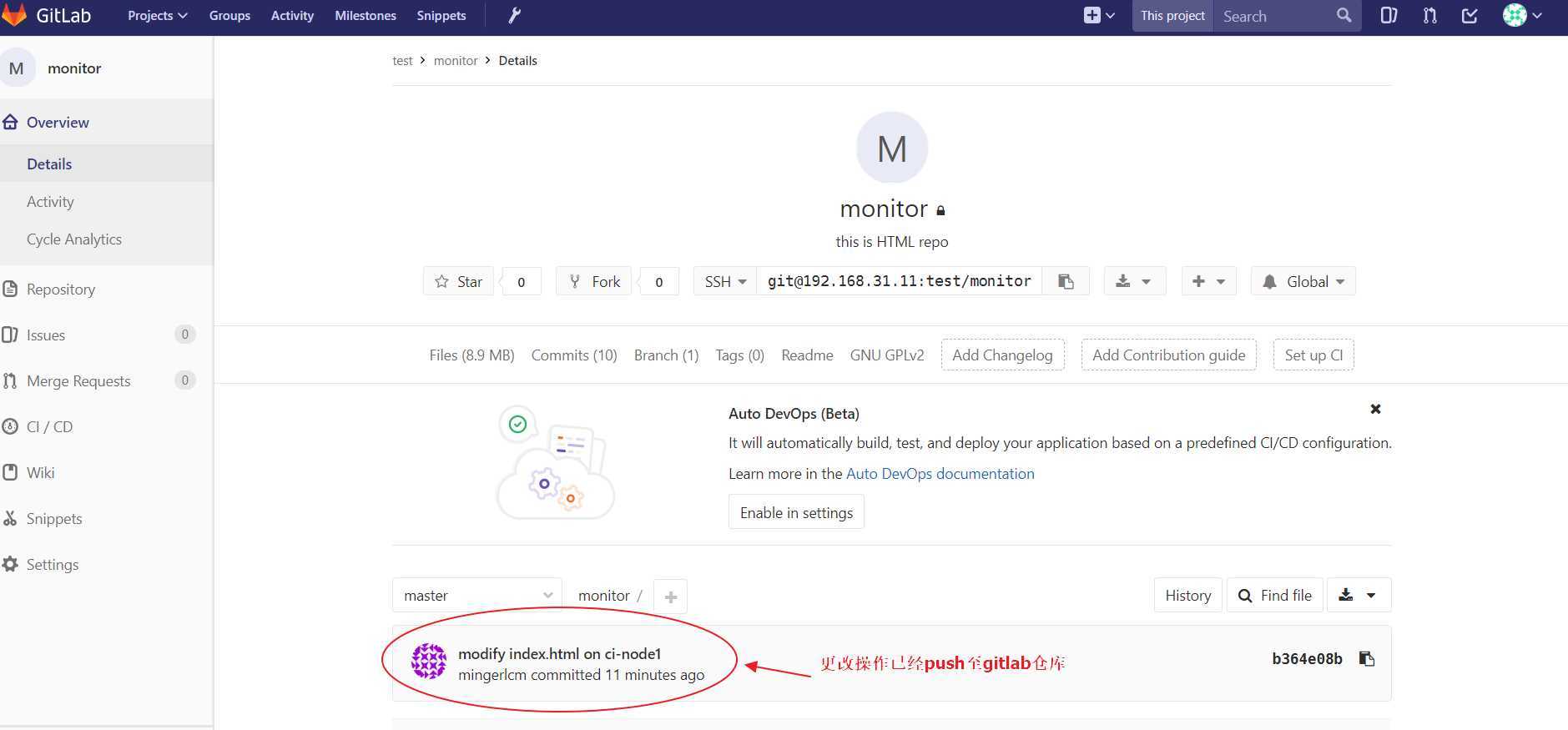Open the todos checkmark icon

(1470, 15)
